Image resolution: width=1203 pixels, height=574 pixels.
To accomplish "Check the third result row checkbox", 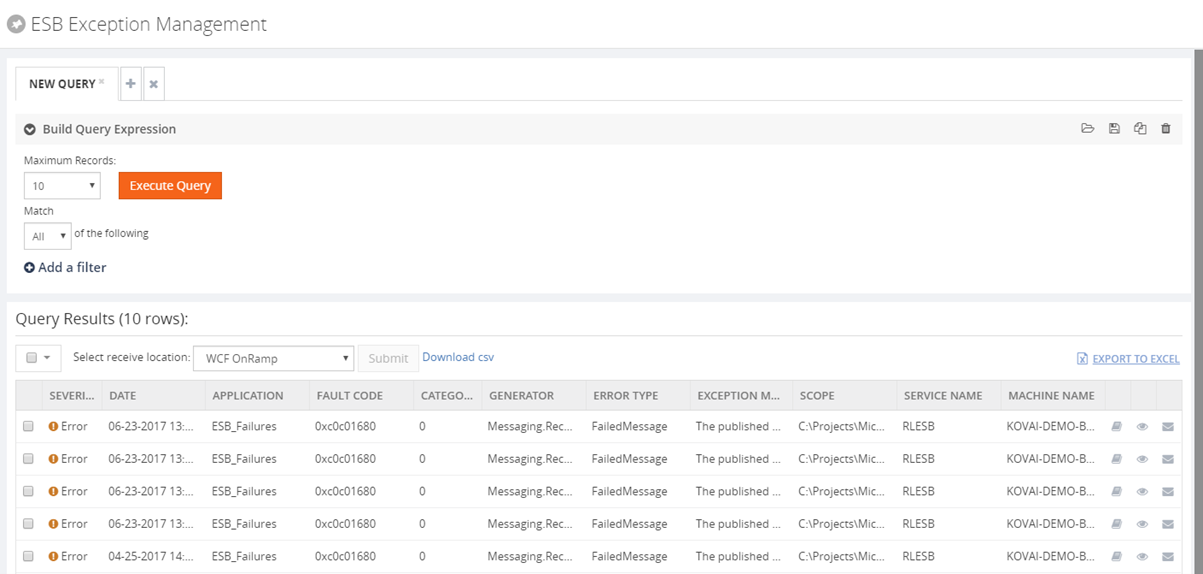I will [28, 491].
